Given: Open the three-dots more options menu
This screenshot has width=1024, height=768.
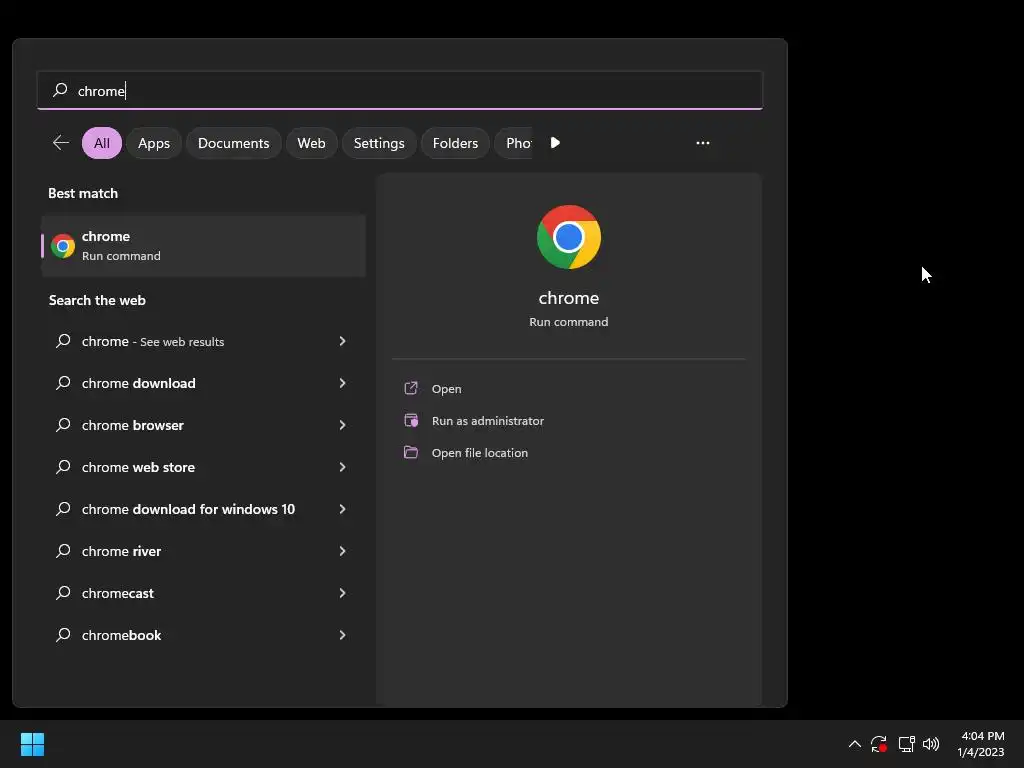Looking at the screenshot, I should click(703, 142).
